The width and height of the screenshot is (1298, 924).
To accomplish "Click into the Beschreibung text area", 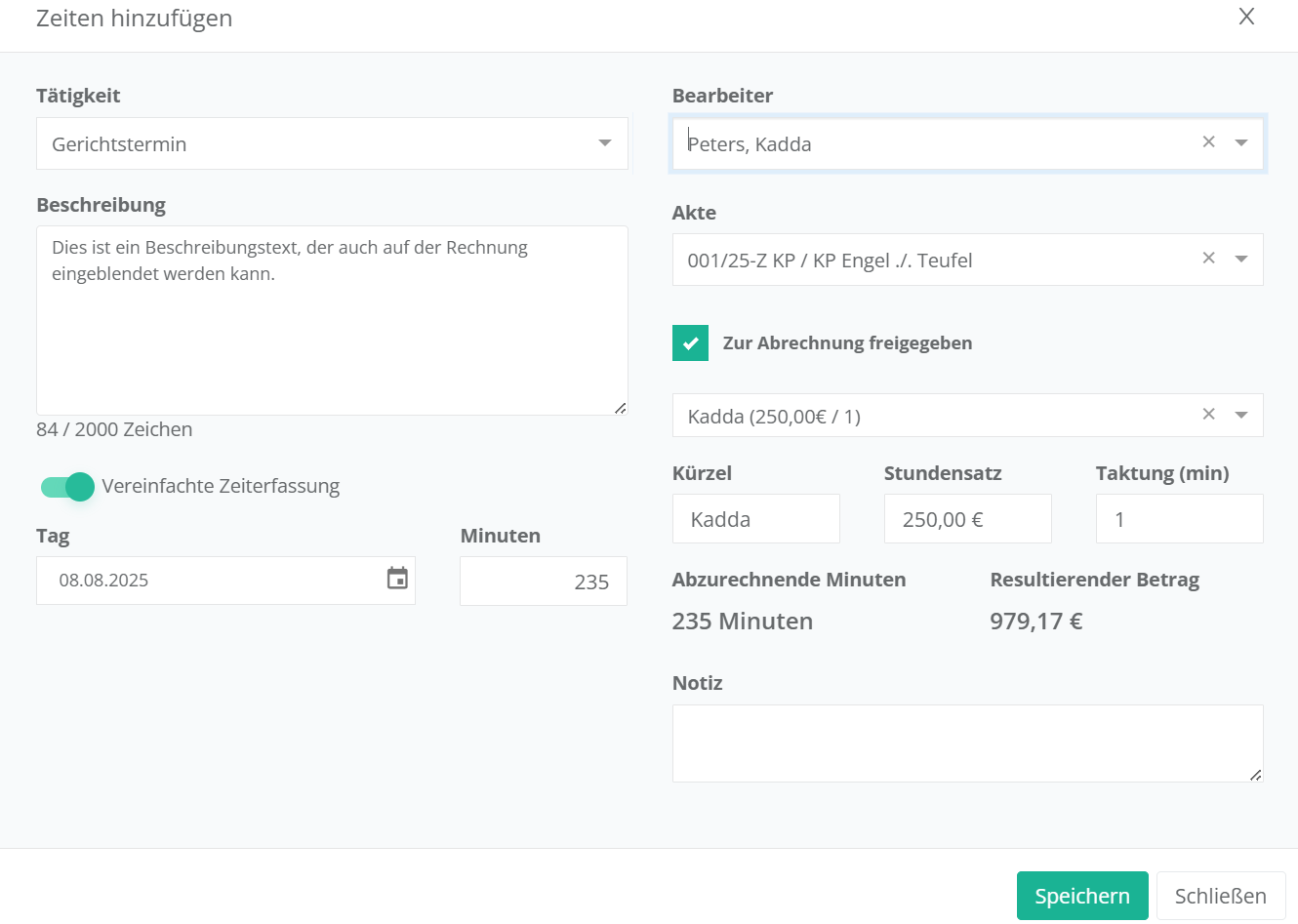I will tap(332, 332).
